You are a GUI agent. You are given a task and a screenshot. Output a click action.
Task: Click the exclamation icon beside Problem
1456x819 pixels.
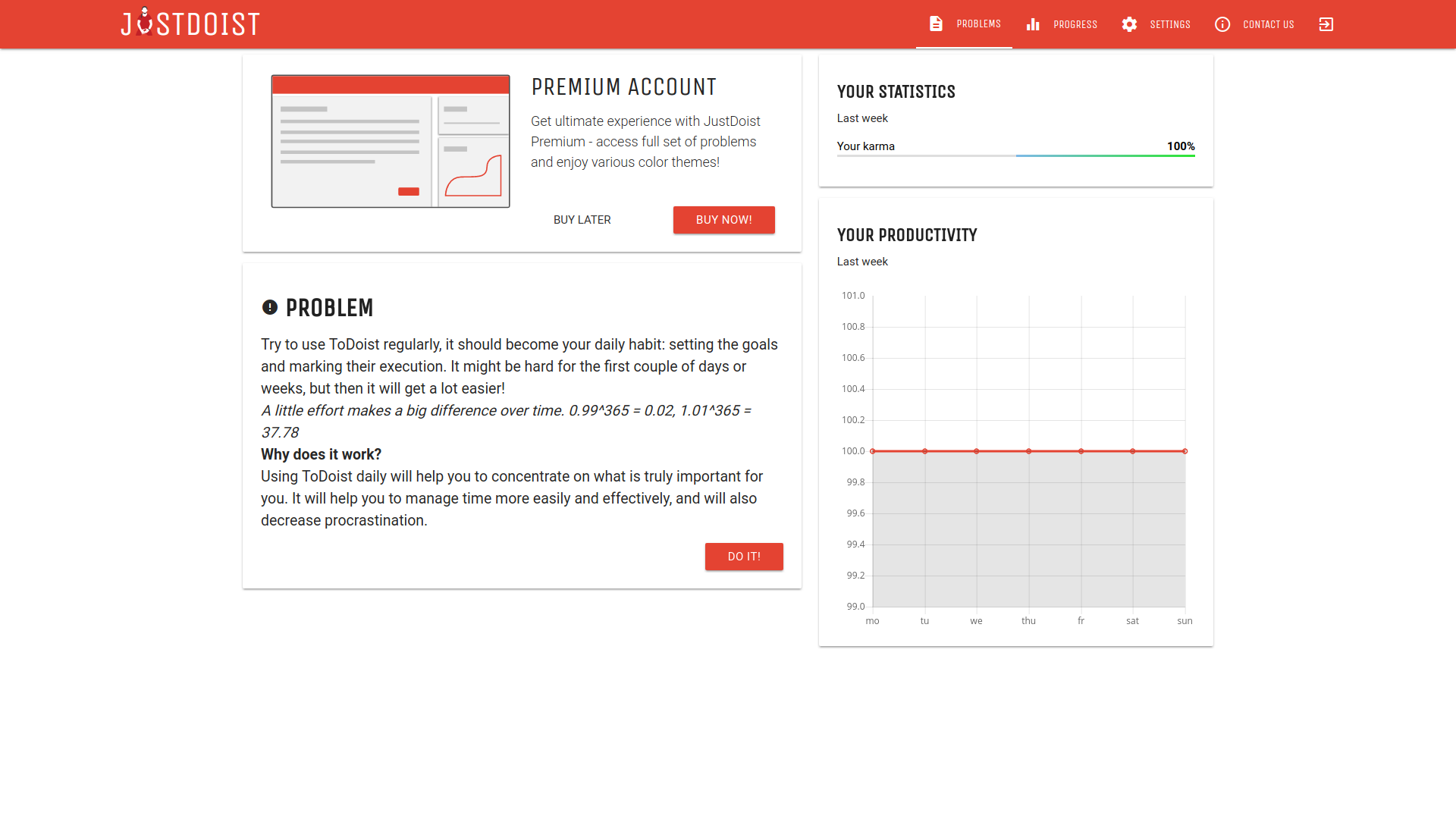[269, 307]
